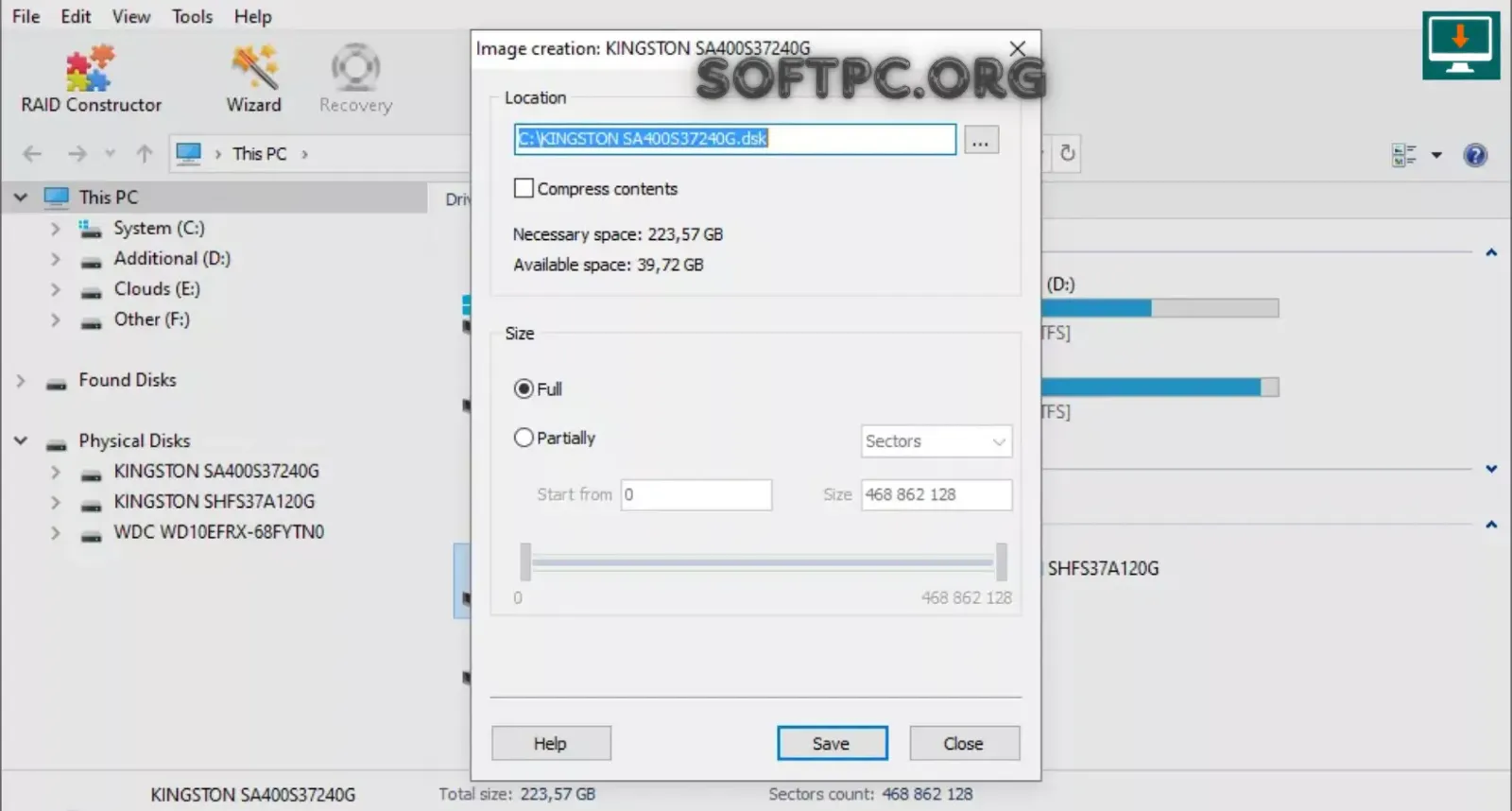The image size is (1512, 811).
Task: Go up one level arrow
Action: coord(145,153)
